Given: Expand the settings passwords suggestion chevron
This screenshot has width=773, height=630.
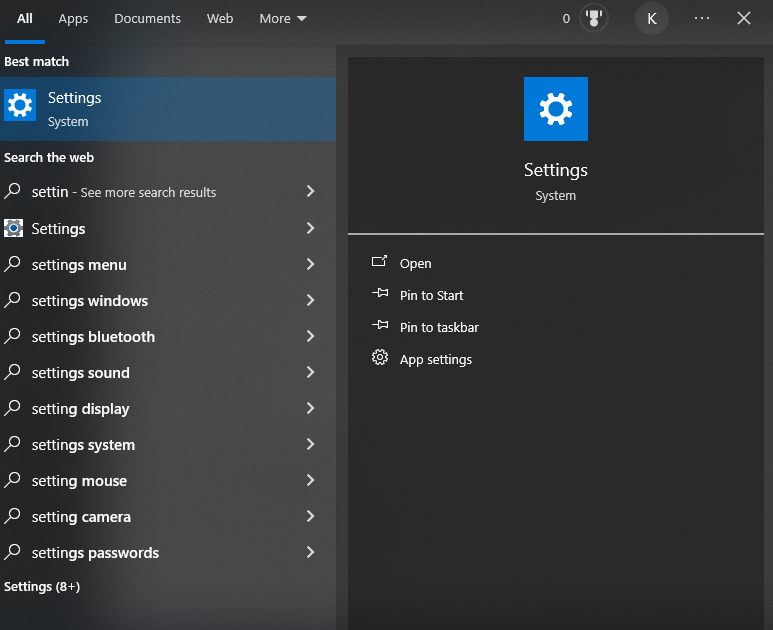Looking at the screenshot, I should (310, 552).
